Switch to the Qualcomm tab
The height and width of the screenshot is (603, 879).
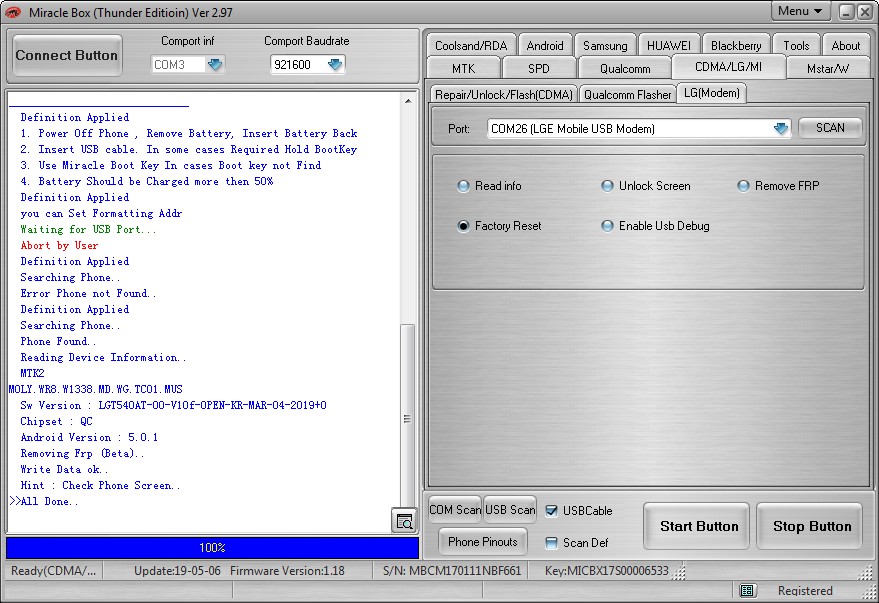tap(625, 68)
